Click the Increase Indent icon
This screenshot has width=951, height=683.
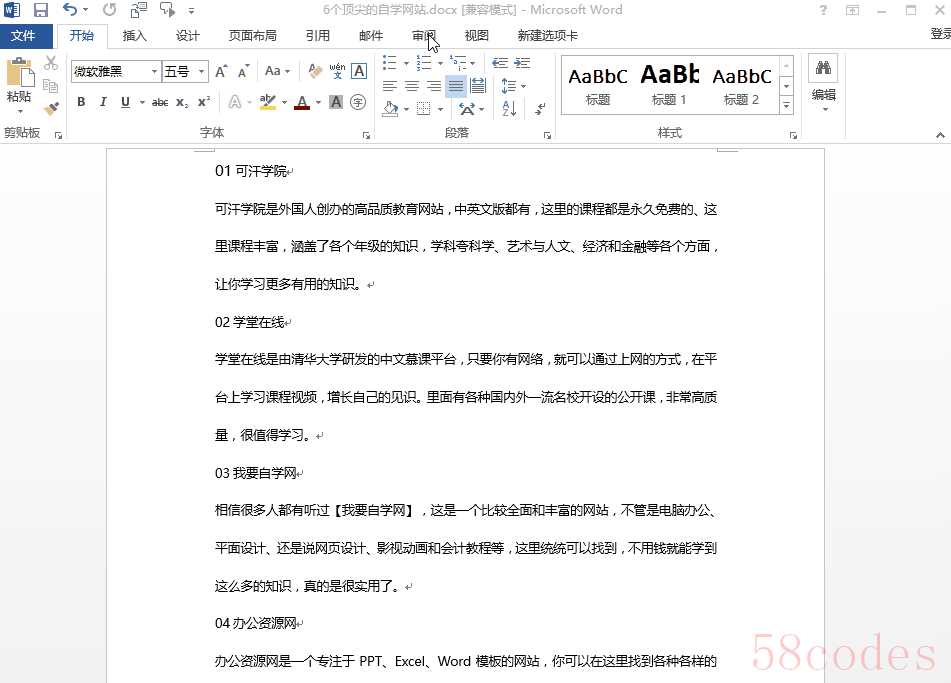522,62
